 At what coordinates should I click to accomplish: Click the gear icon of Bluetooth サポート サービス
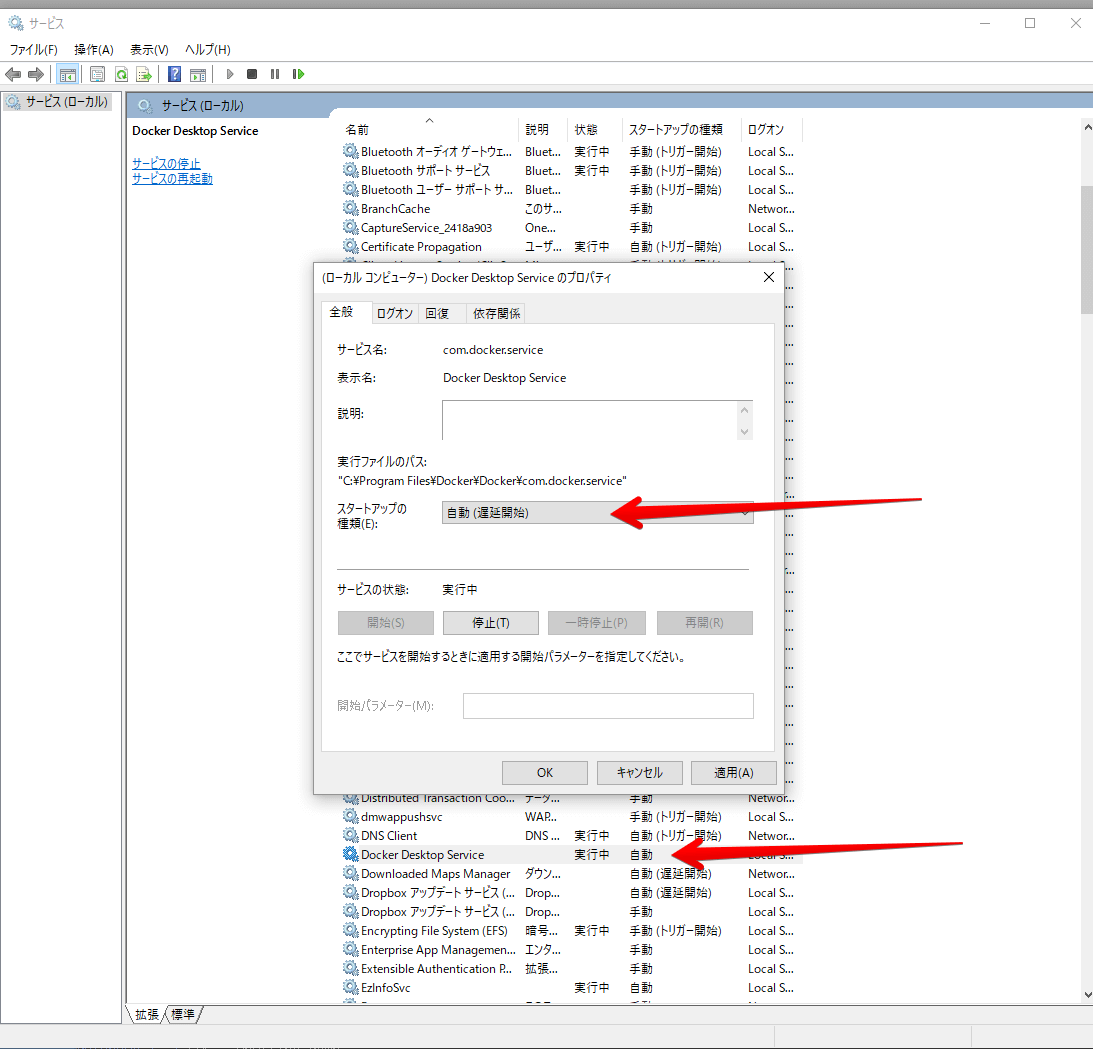click(351, 170)
